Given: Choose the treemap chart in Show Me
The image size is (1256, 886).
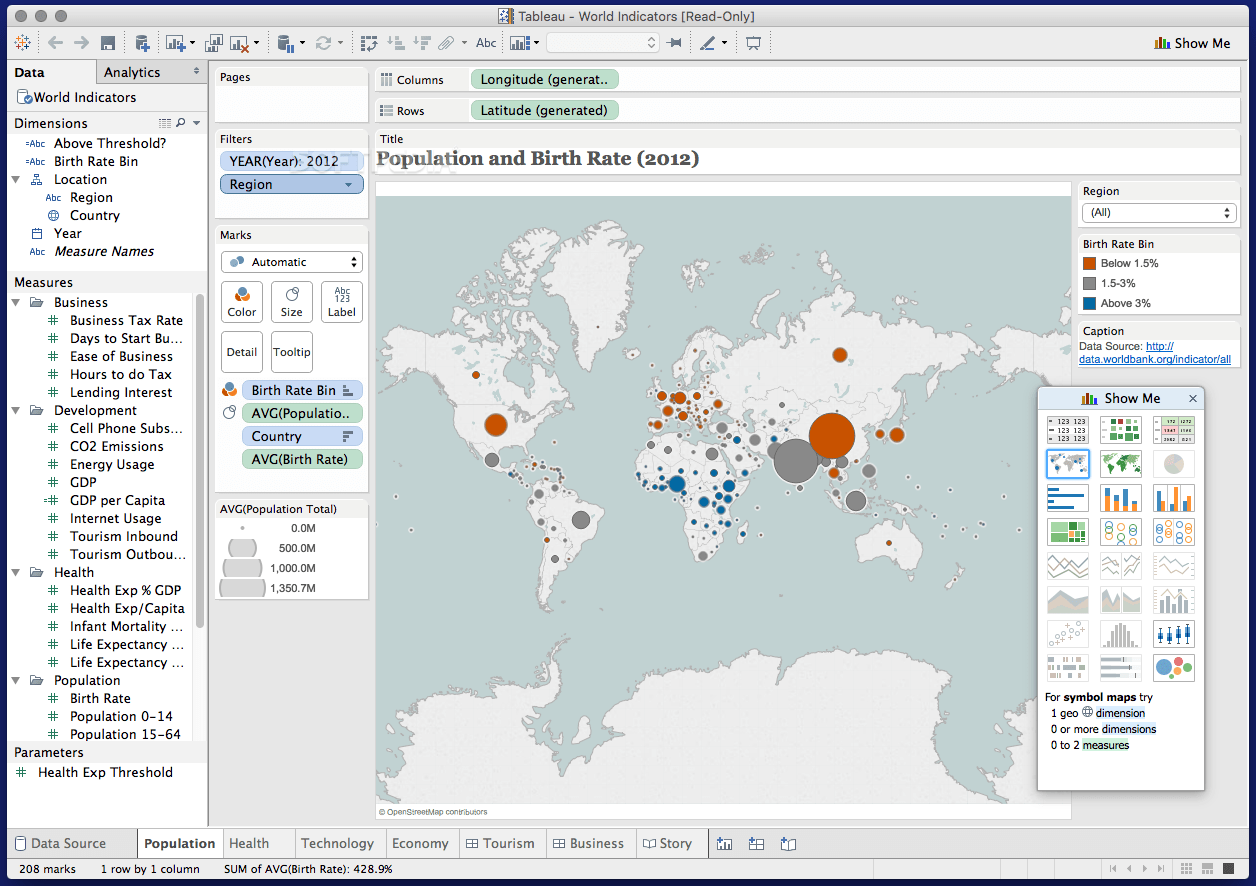Looking at the screenshot, I should pyautogui.click(x=1067, y=532).
